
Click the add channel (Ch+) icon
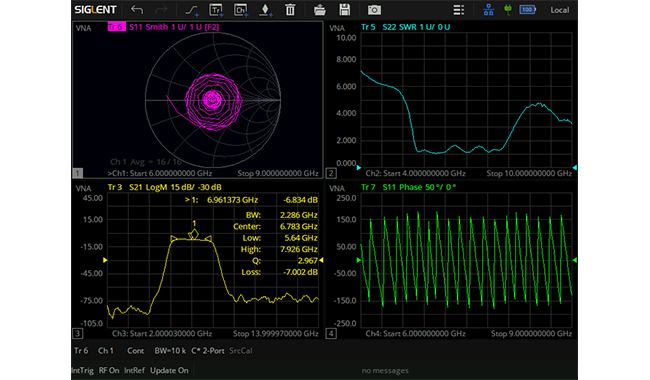241,10
